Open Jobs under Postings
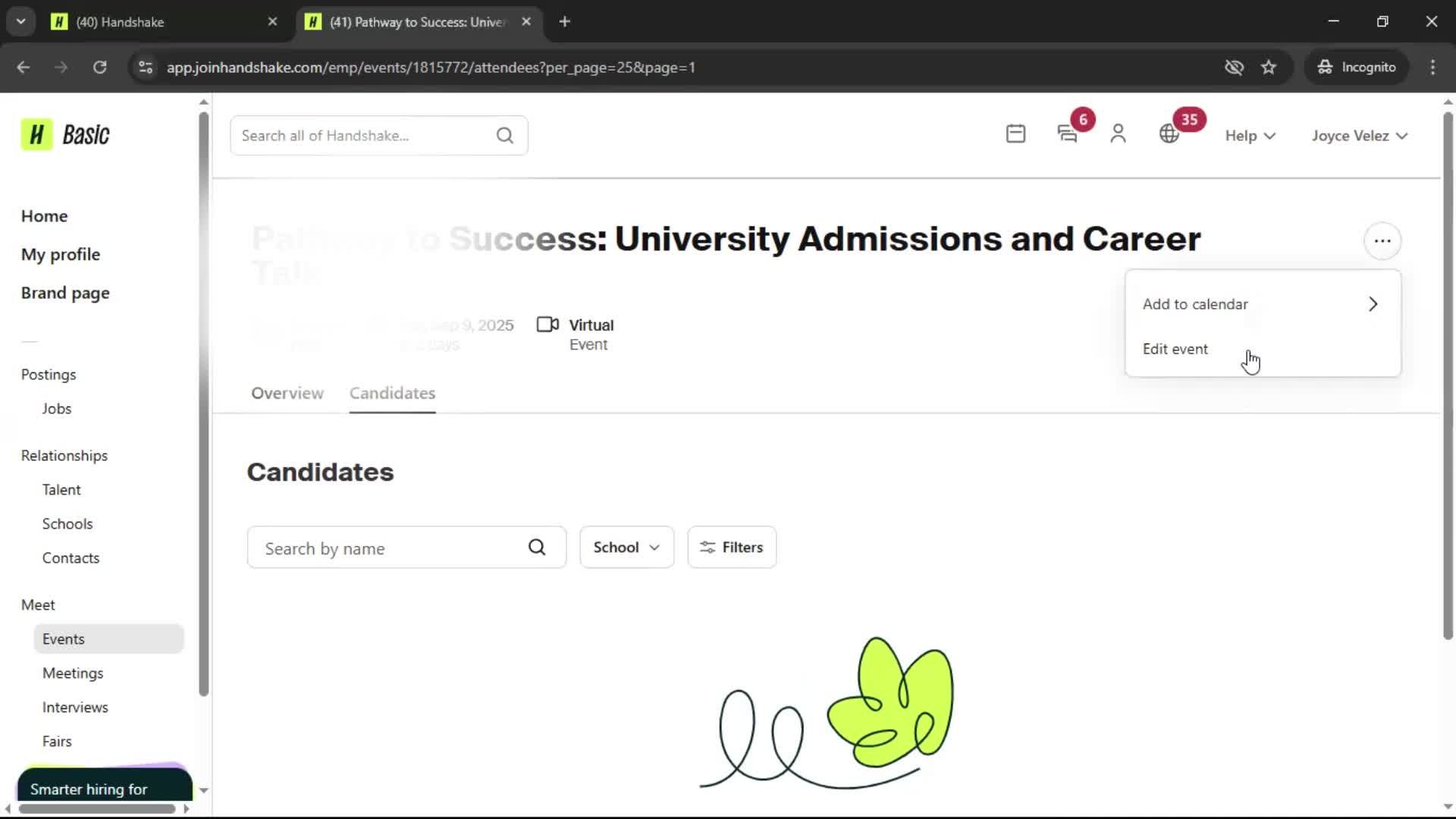 coord(57,409)
